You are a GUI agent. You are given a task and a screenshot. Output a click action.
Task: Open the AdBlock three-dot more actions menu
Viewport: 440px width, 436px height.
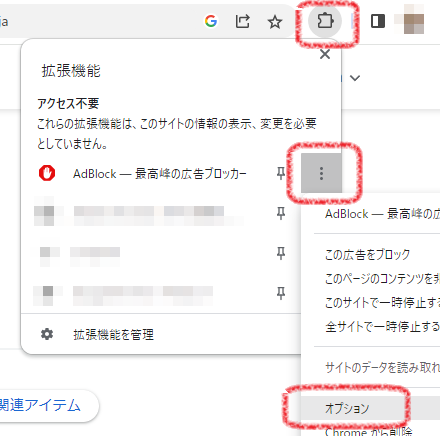pos(321,173)
